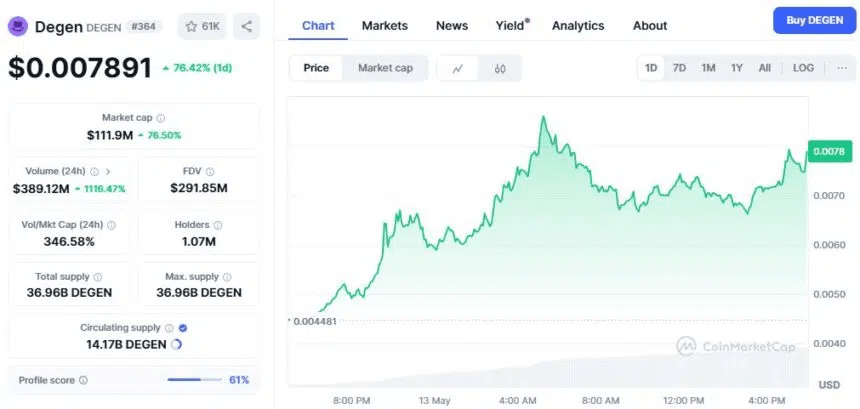Screen dimensions: 860x409
Task: Open the Analytics tab
Action: 578,25
